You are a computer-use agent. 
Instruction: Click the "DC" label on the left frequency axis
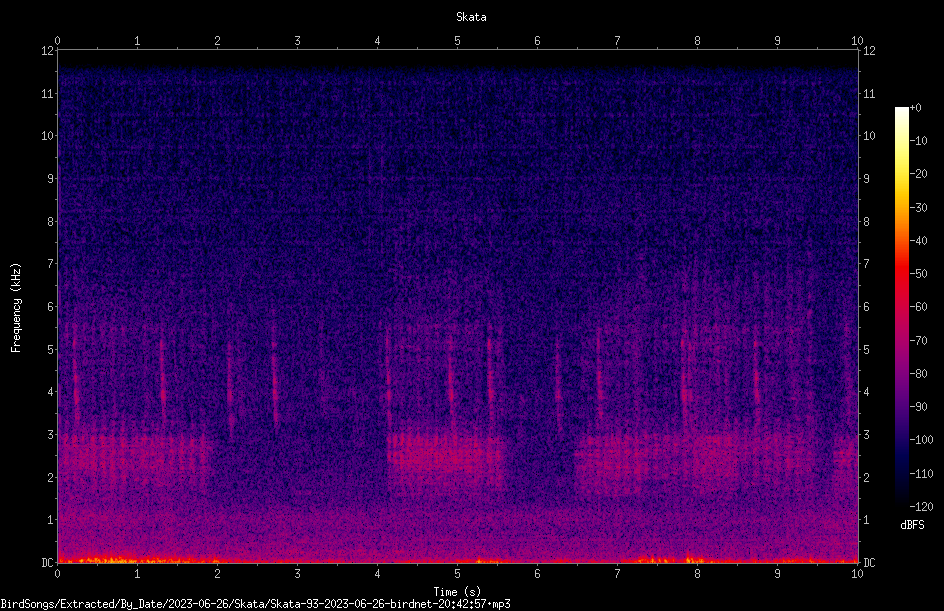[47, 563]
